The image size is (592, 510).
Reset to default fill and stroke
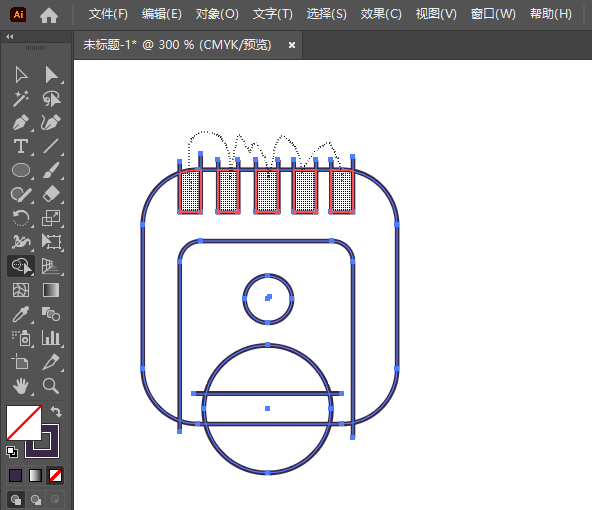(x=12, y=451)
